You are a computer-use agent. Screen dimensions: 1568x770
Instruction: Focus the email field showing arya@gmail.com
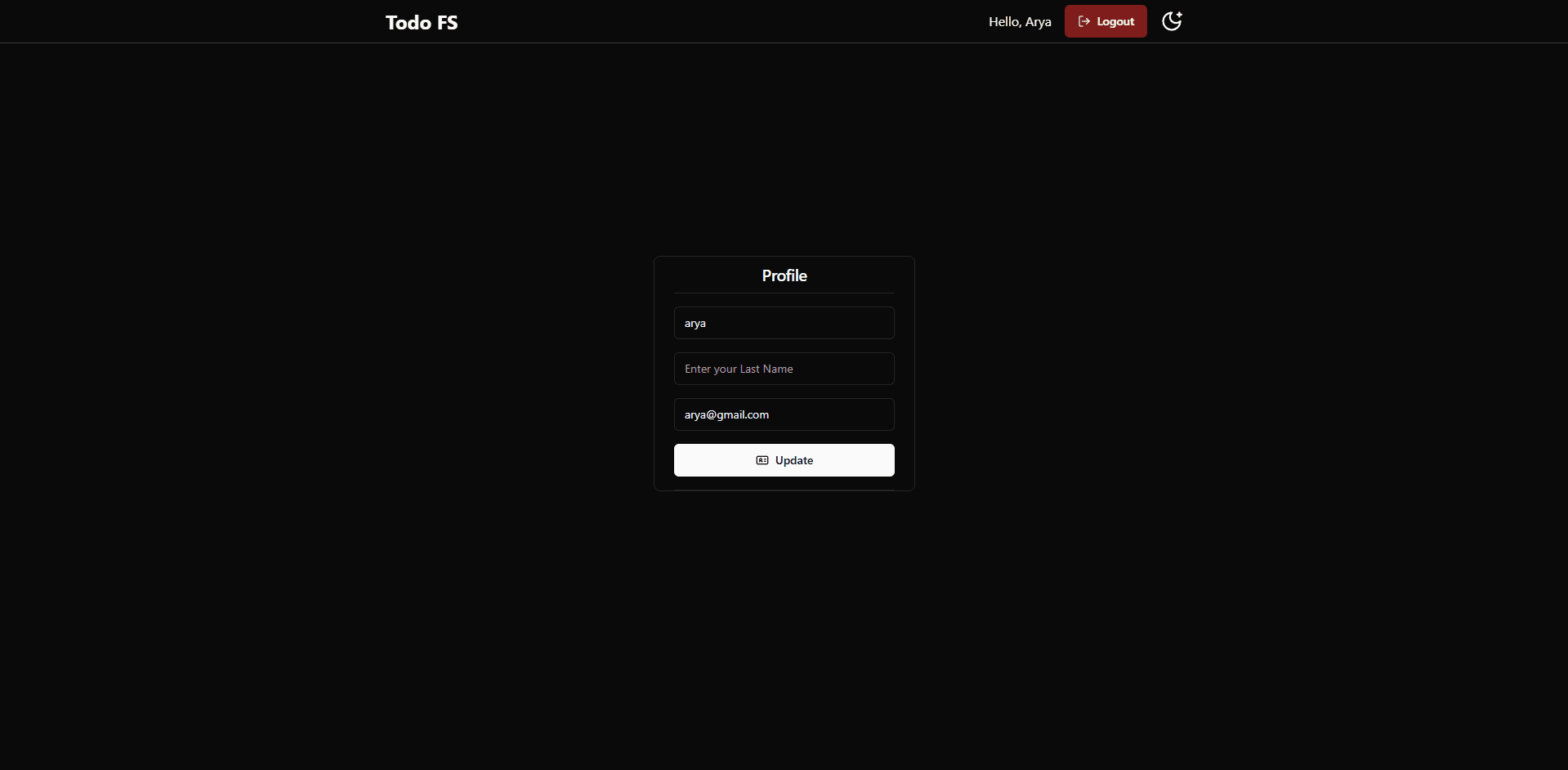click(784, 414)
